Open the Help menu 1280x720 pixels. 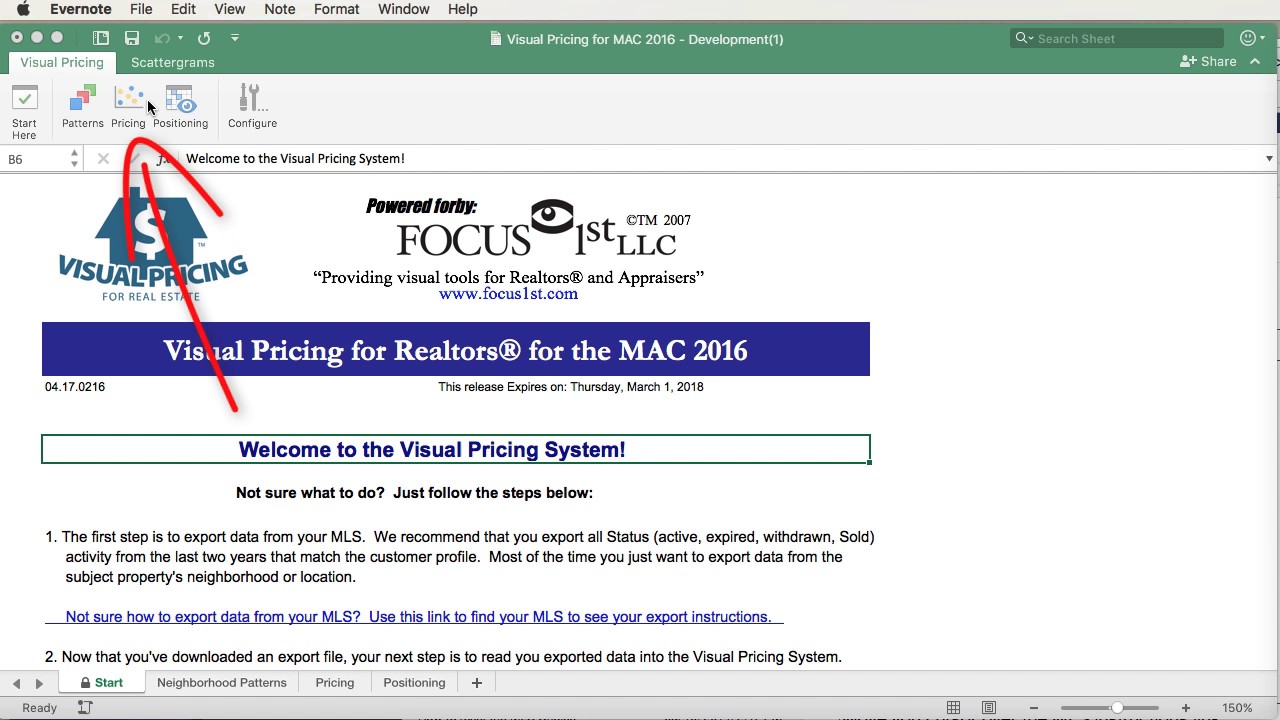[462, 9]
